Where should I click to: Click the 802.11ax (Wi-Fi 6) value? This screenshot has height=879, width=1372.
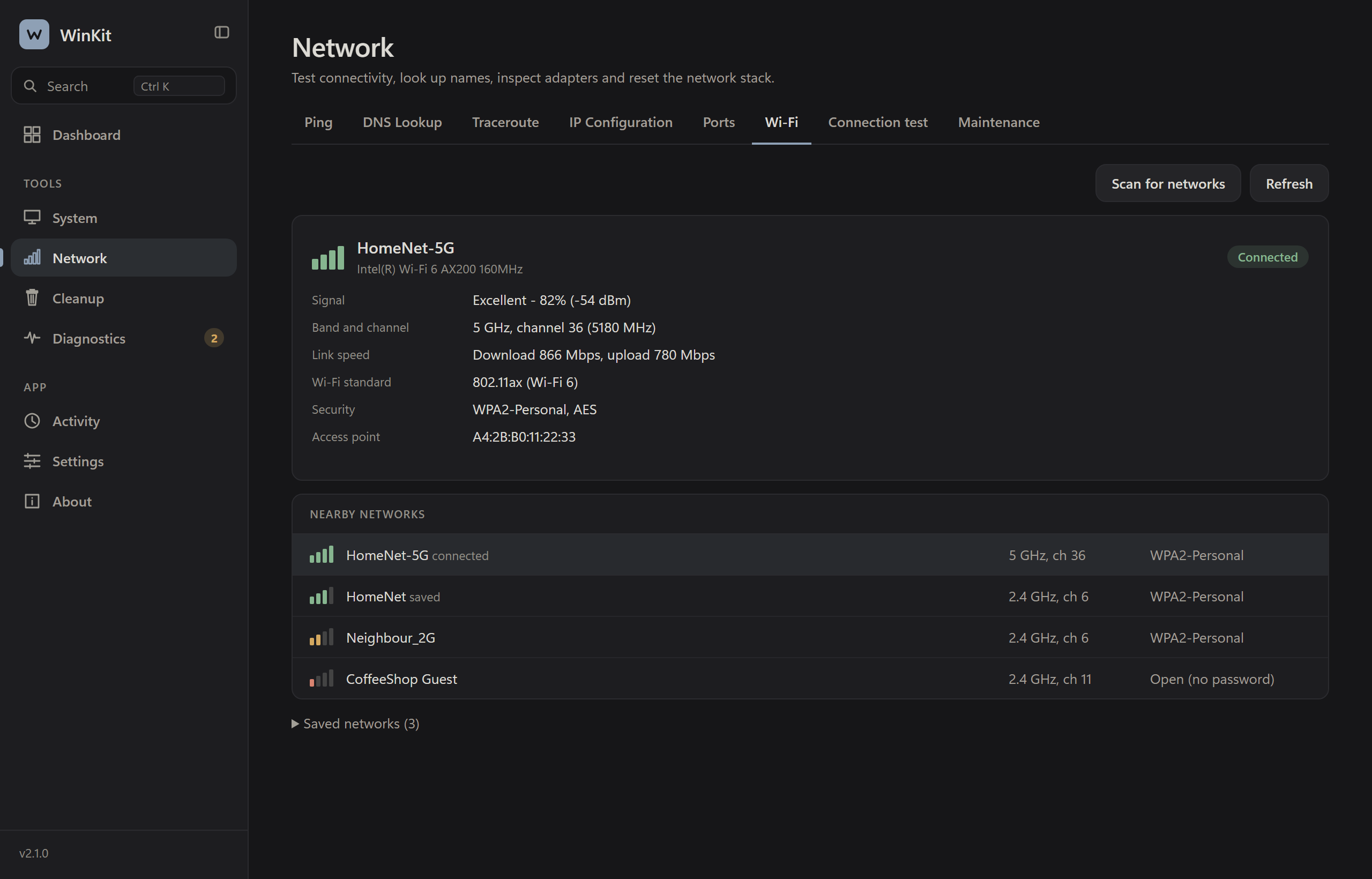pyautogui.click(x=525, y=382)
